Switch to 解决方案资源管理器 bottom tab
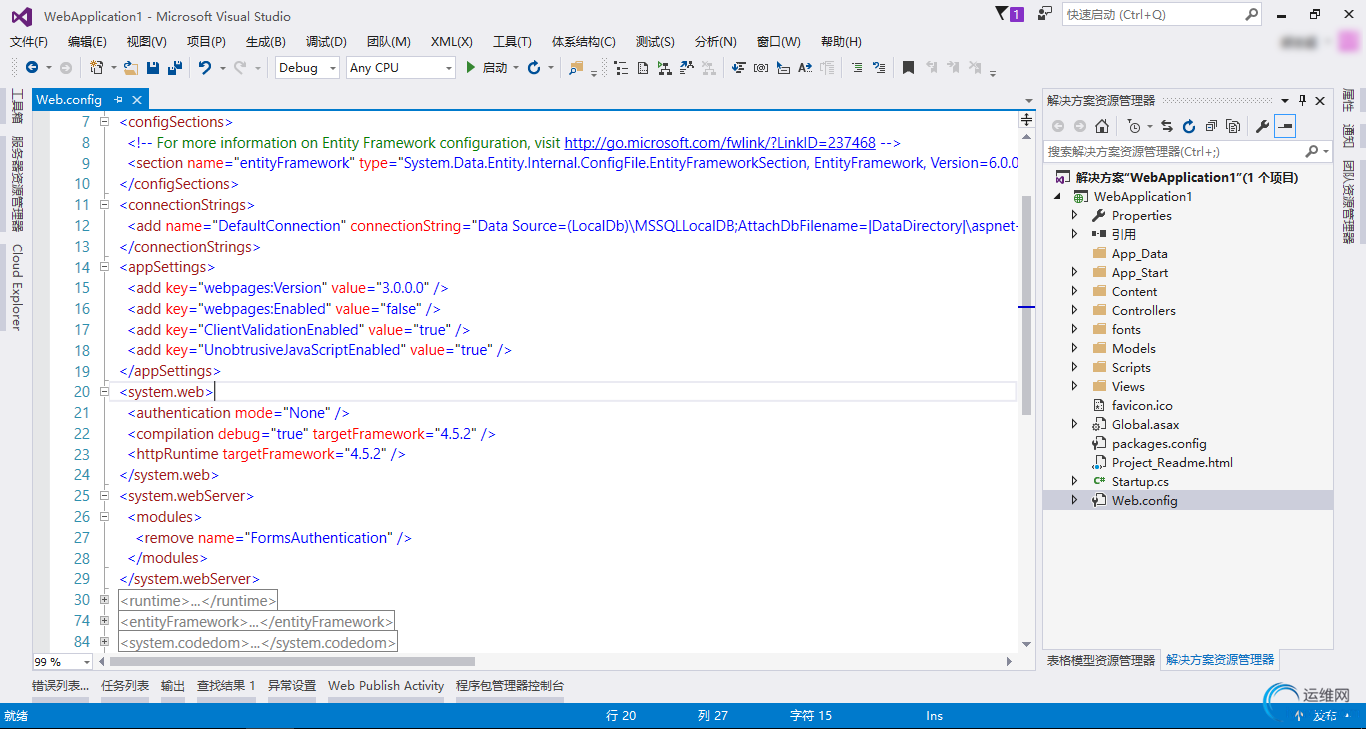This screenshot has height=729, width=1366. click(1220, 660)
